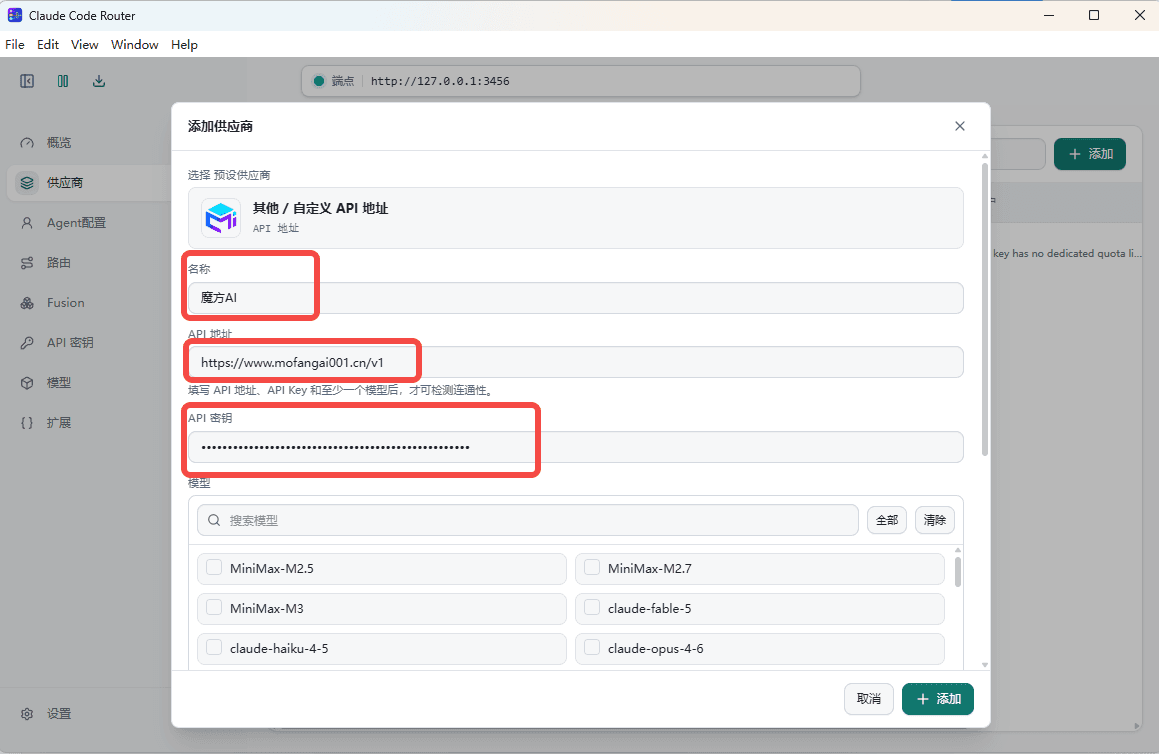Click the endpoint address http://127.0.0.1:3456
The height and width of the screenshot is (754, 1159).
point(440,81)
